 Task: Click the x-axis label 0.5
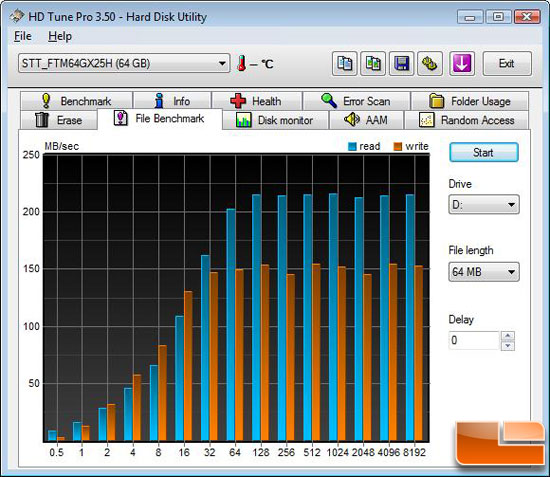point(56,452)
